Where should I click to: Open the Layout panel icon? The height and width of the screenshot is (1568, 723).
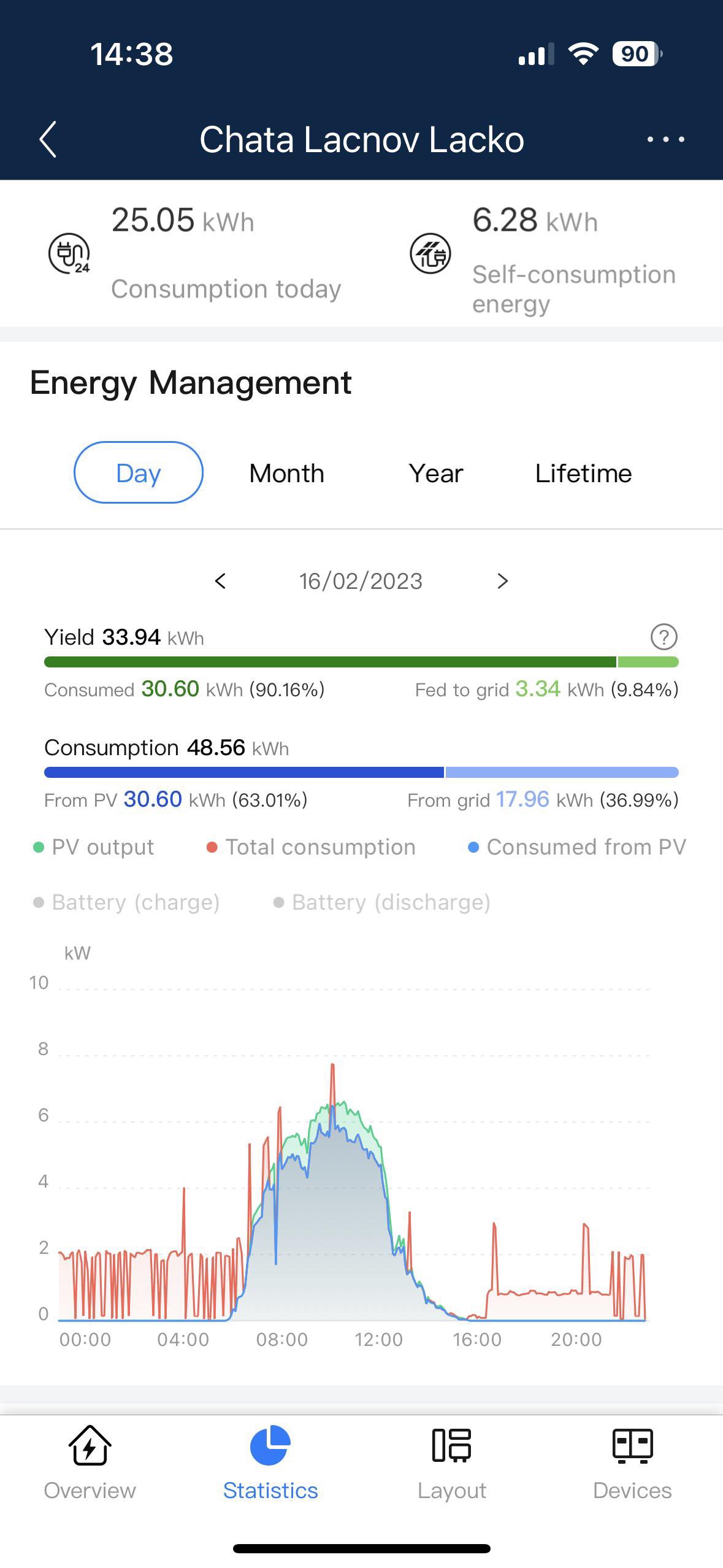coord(451,1445)
